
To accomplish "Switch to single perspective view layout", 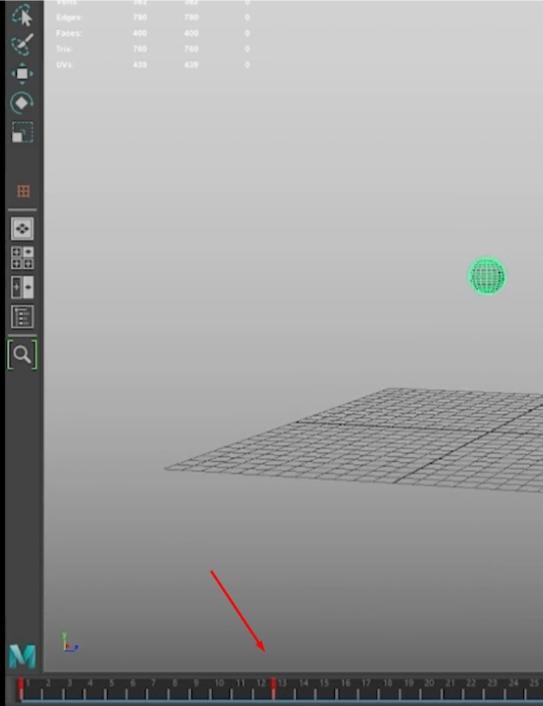I will [x=22, y=229].
